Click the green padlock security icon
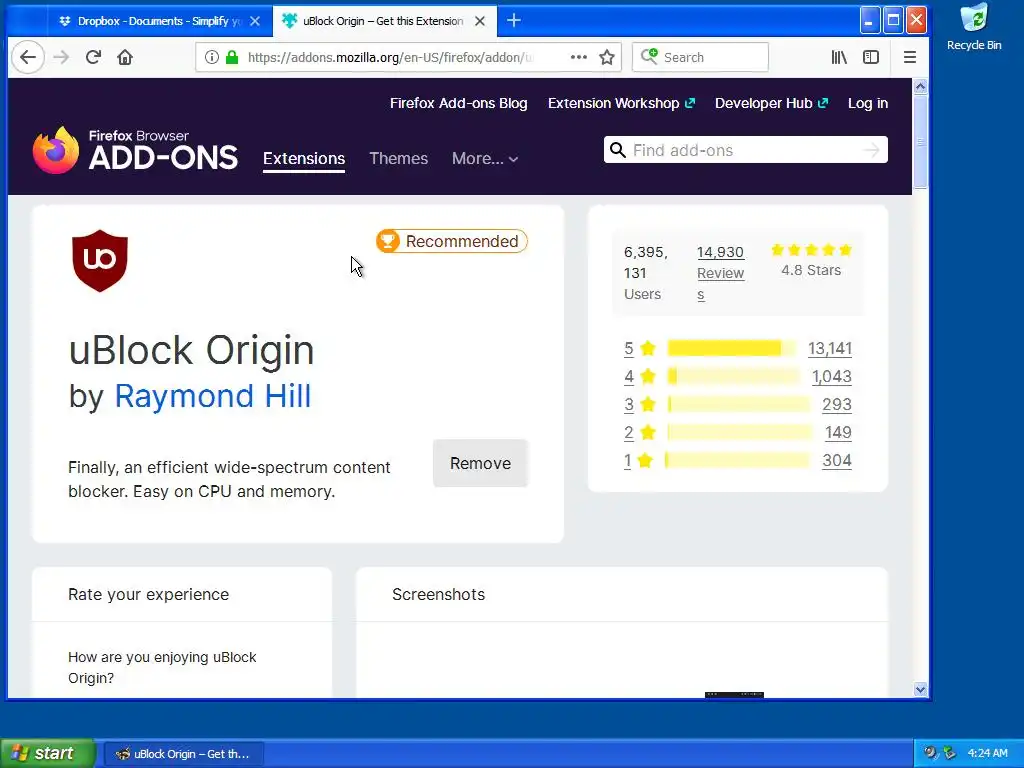Viewport: 1024px width, 768px height. [x=232, y=57]
